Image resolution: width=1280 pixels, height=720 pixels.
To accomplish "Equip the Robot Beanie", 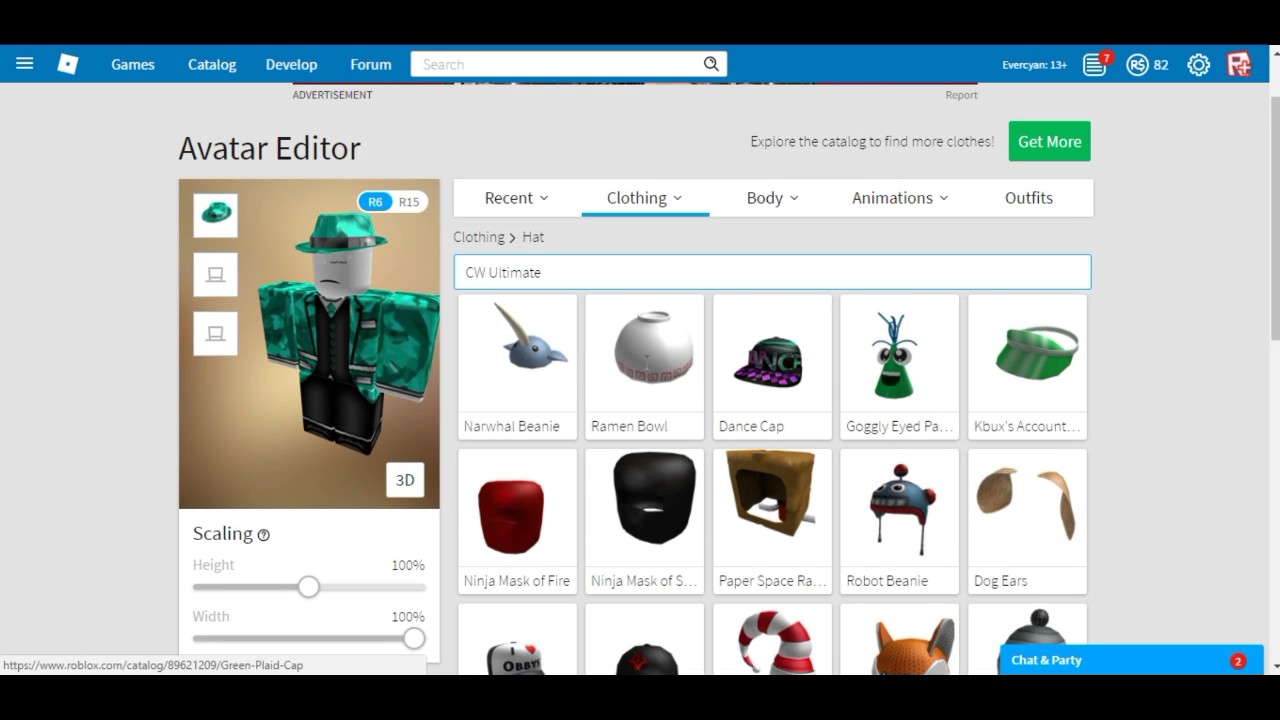I will 900,508.
